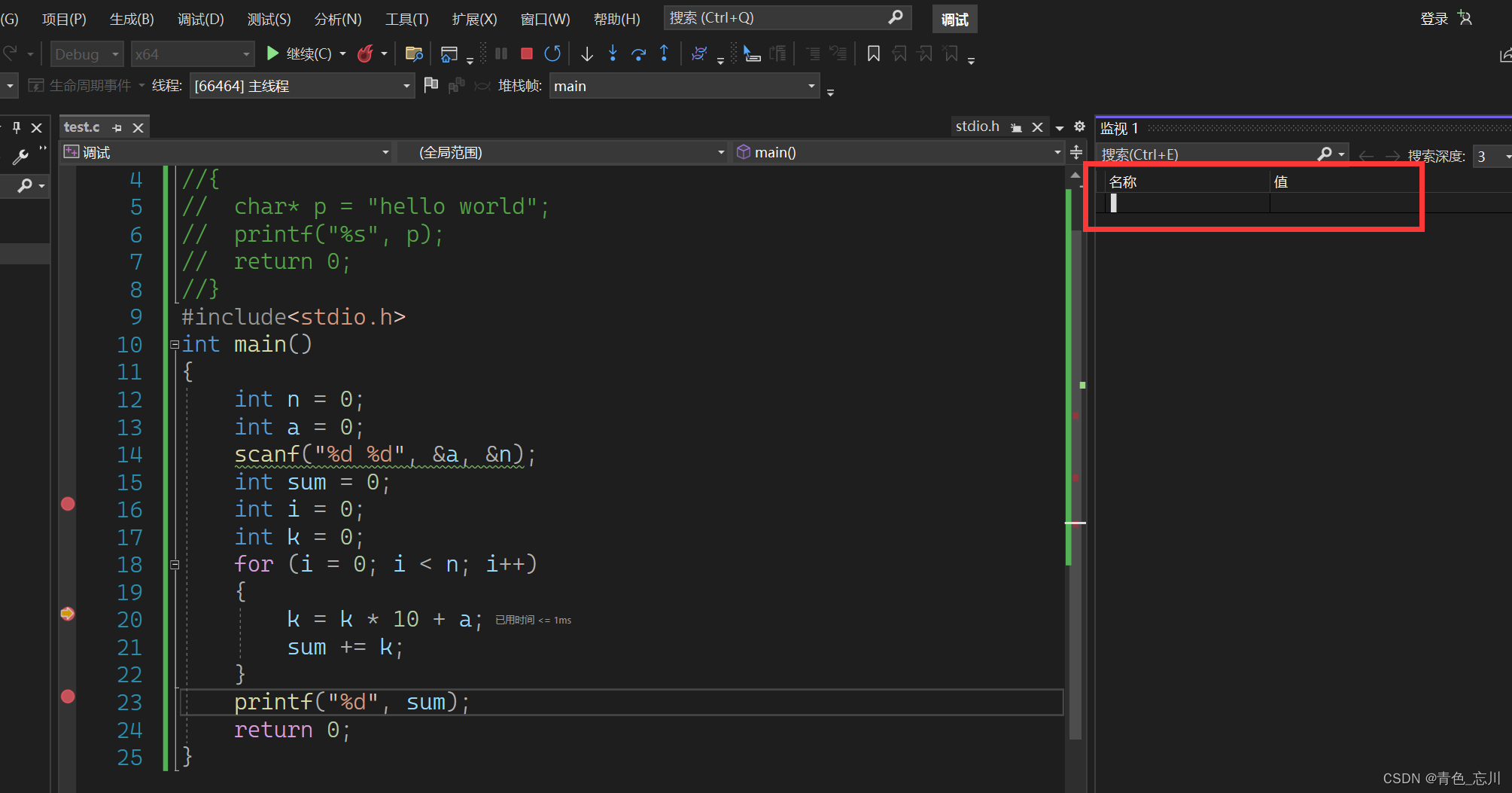Viewport: 1512px width, 793px height.
Task: Open the 调试(D) menu
Action: click(200, 19)
